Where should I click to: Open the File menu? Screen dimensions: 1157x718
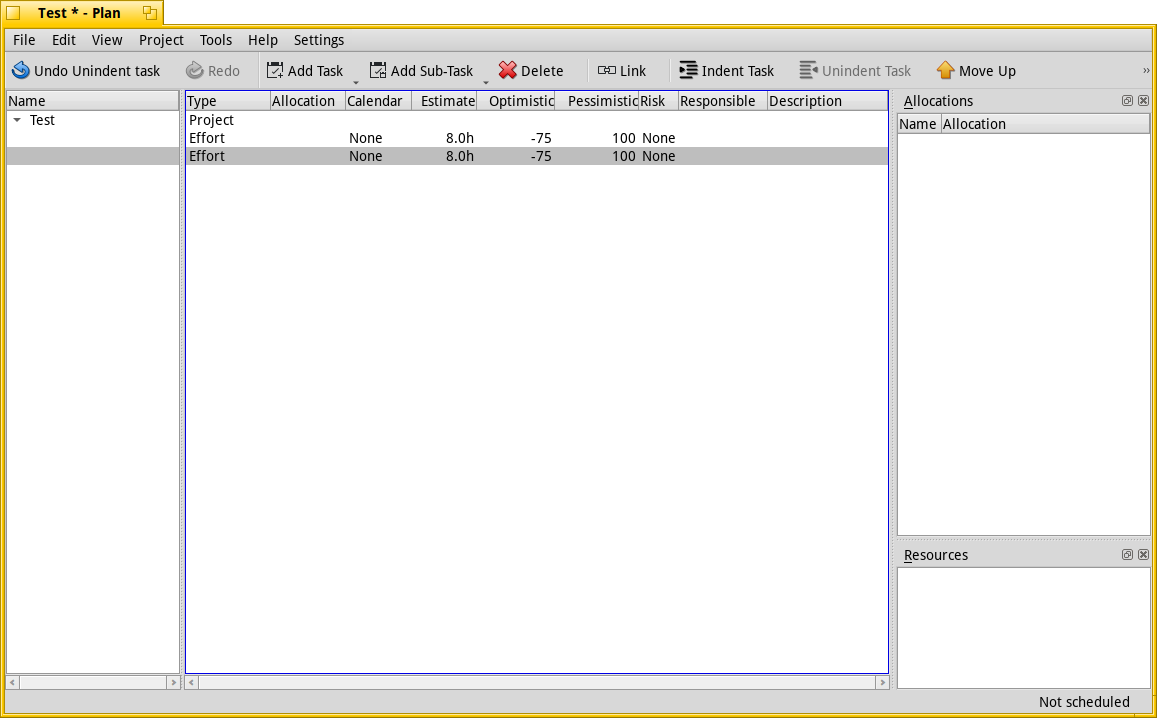tap(24, 40)
